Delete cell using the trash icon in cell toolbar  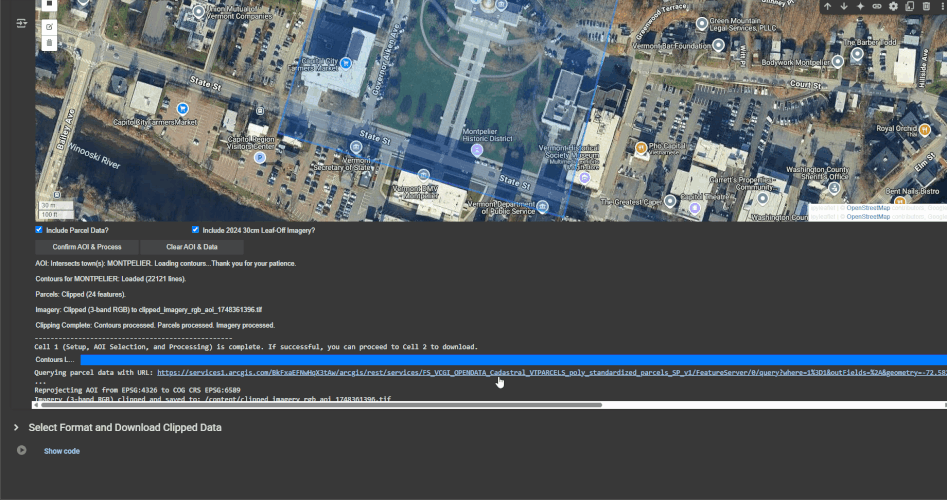coord(926,6)
